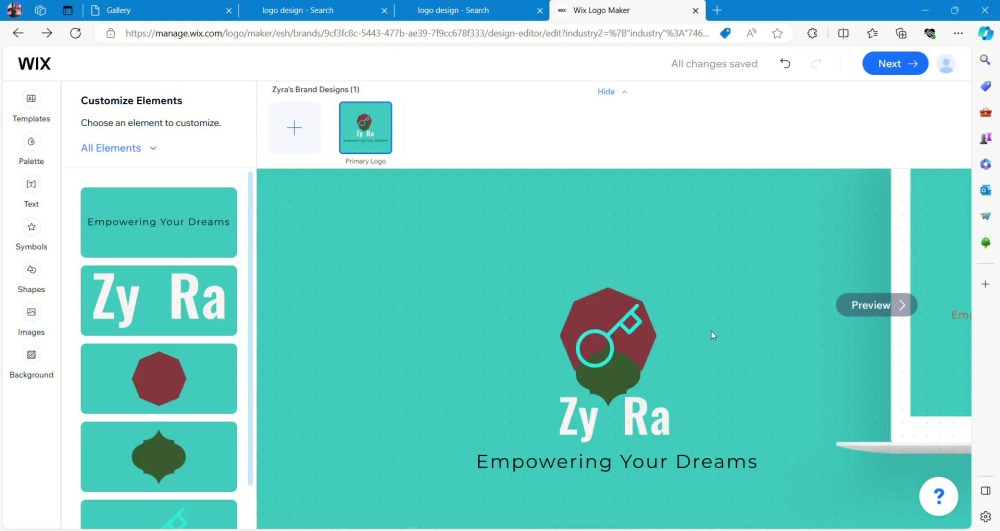Open a new browser tab
The width and height of the screenshot is (1000, 531).
click(x=717, y=10)
